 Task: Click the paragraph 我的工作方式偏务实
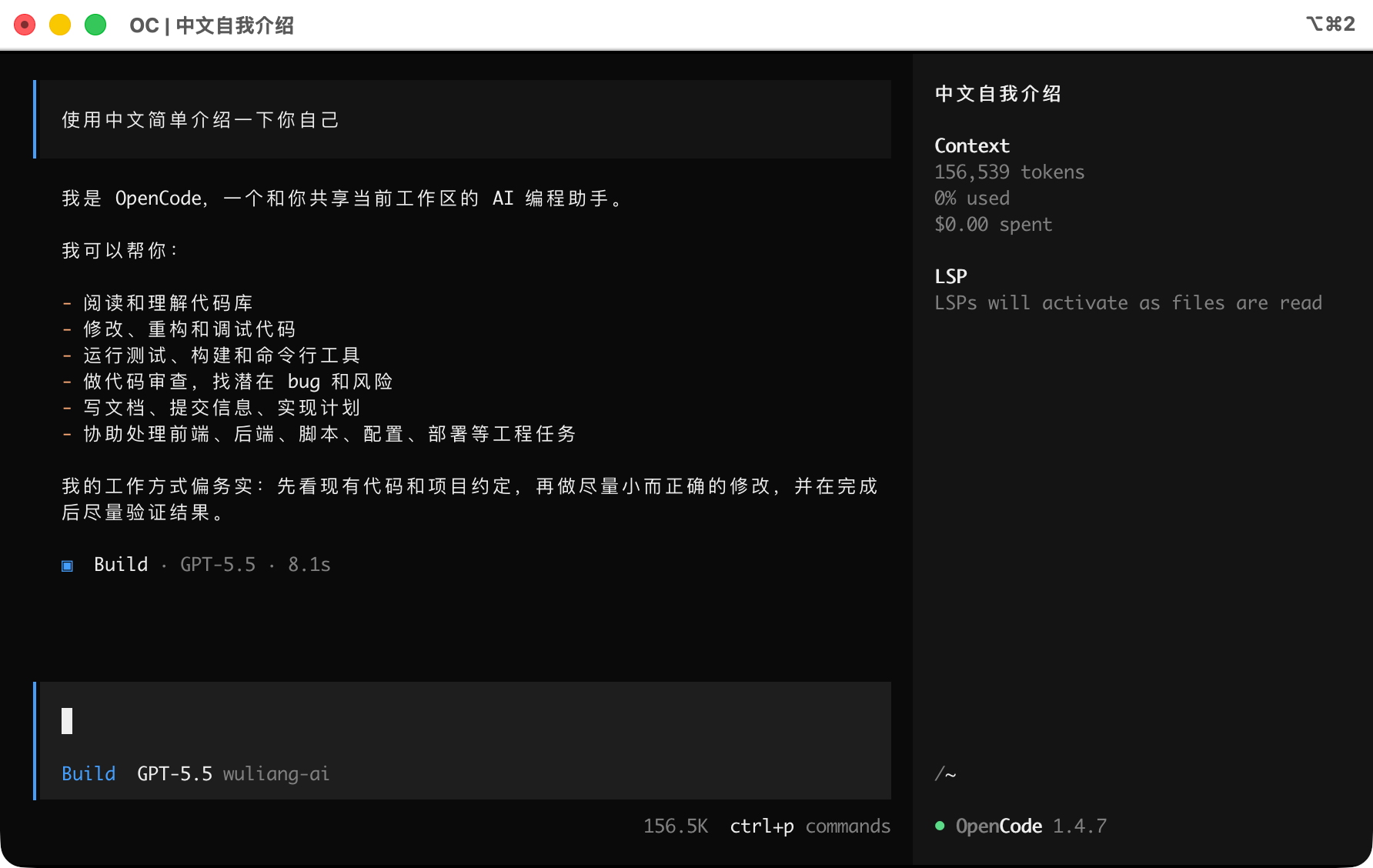click(x=469, y=499)
